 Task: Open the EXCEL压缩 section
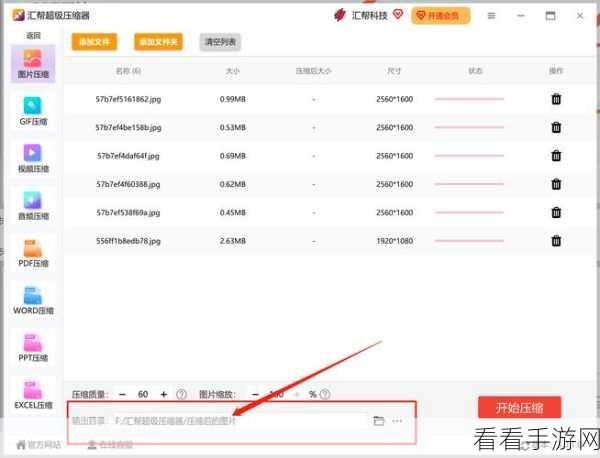(33, 395)
